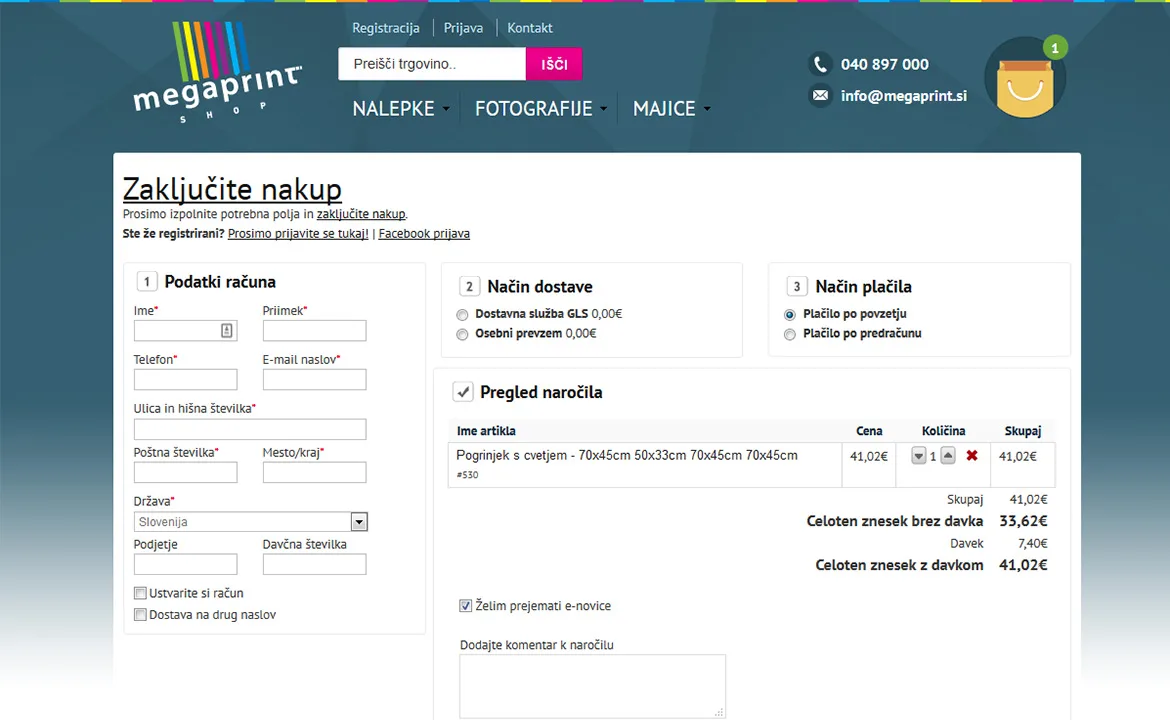Decrease quantity with the down arrow

pyautogui.click(x=919, y=455)
